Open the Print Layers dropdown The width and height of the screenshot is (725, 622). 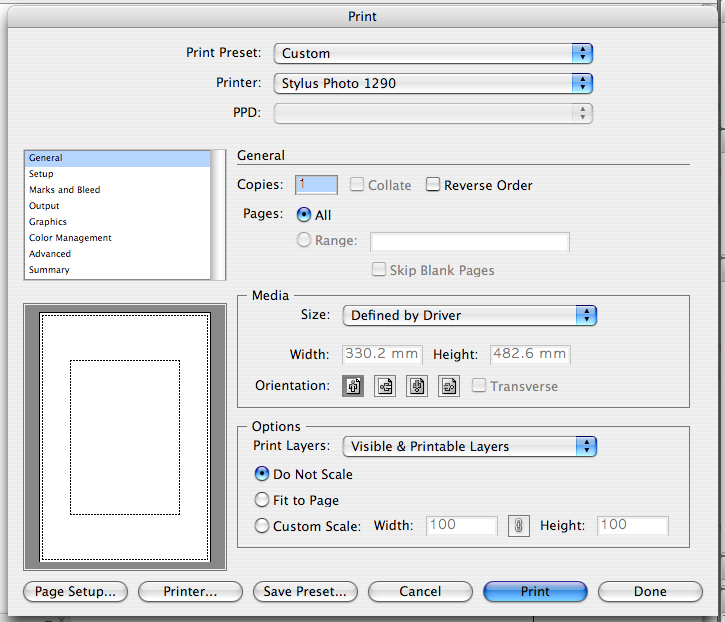[x=469, y=446]
